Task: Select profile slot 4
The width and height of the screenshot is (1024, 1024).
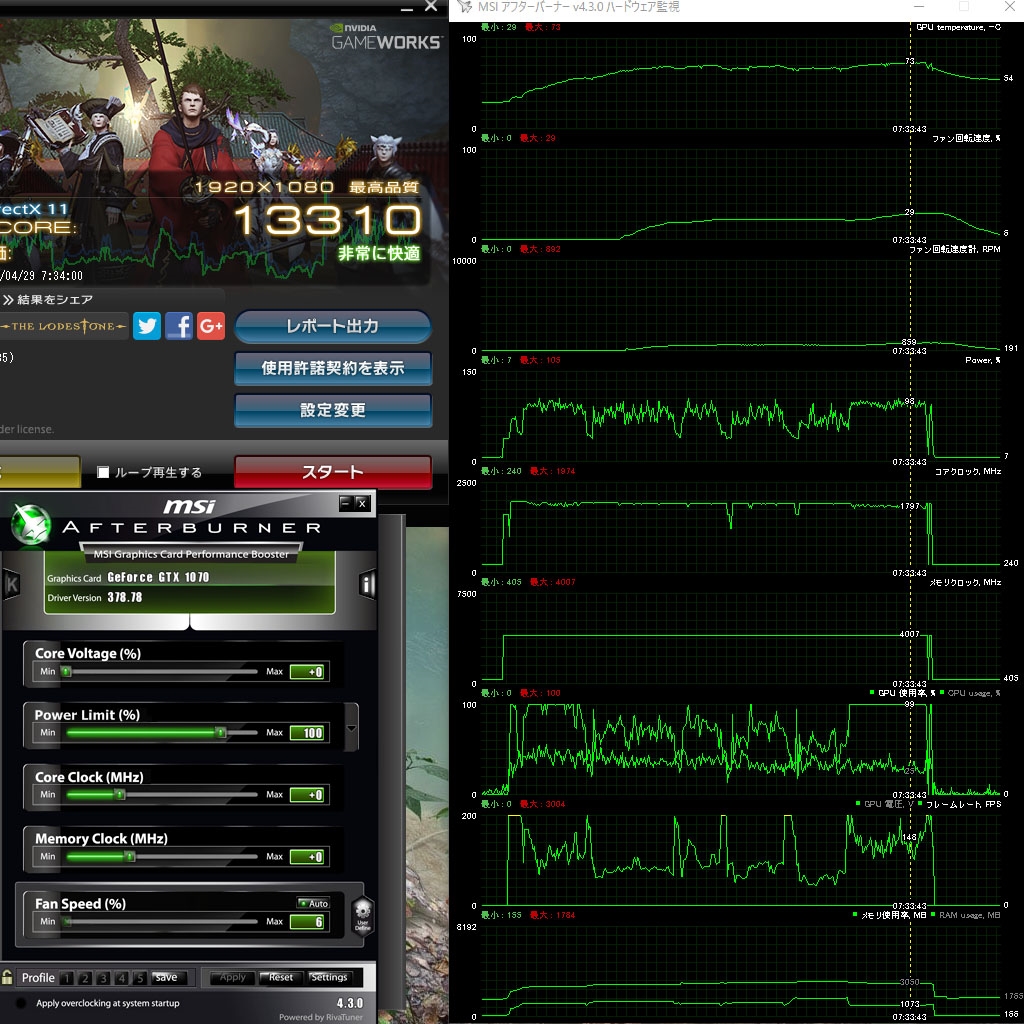Action: pos(121,978)
